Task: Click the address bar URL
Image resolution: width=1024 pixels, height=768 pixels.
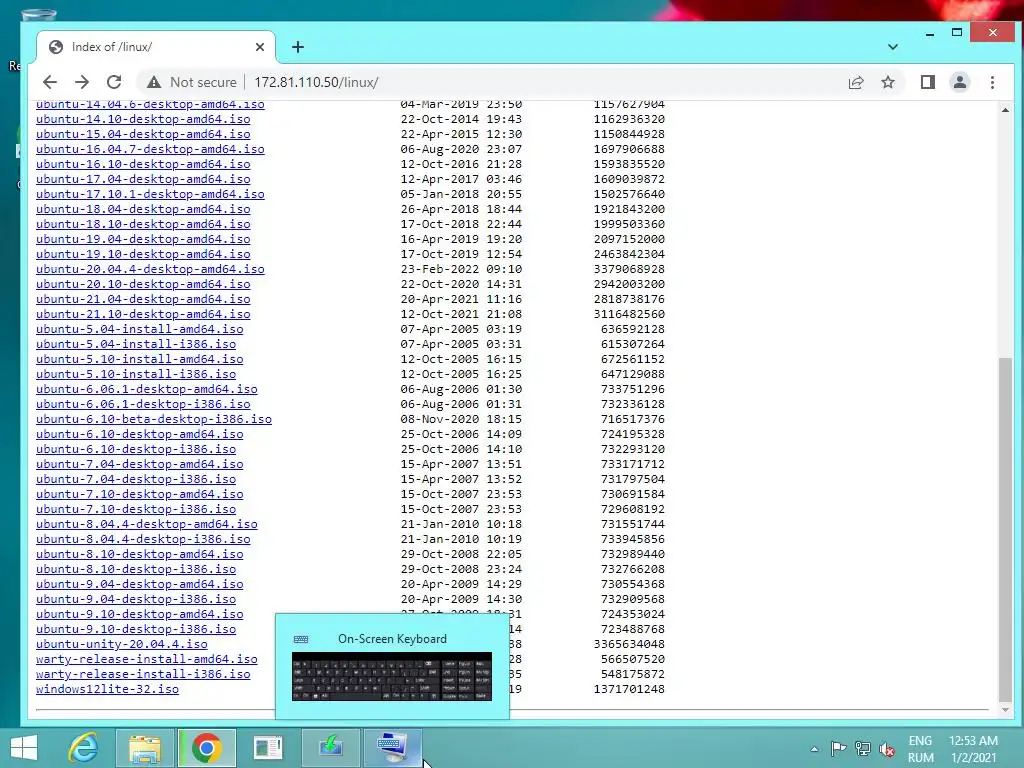Action: [x=316, y=82]
